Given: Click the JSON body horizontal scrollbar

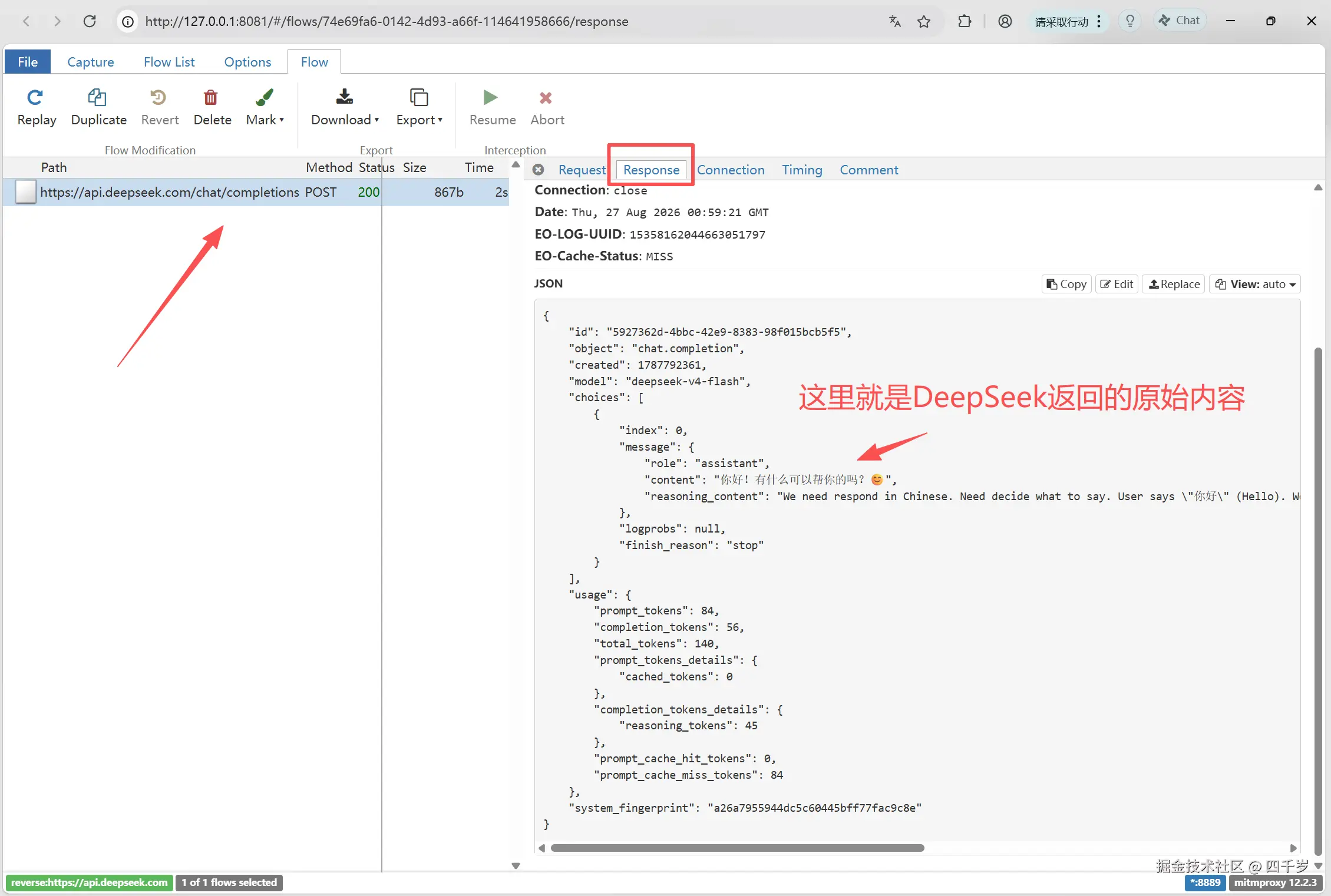Looking at the screenshot, I should pos(737,848).
